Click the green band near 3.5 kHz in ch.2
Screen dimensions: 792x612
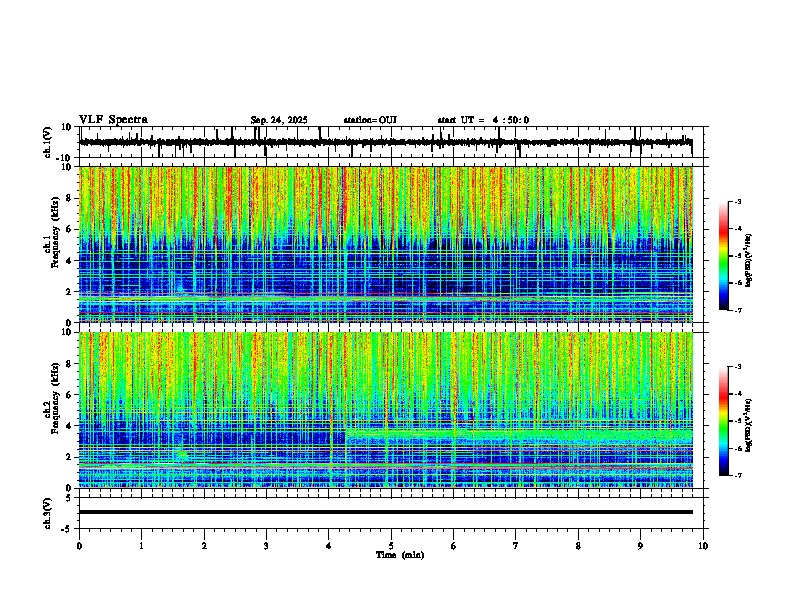click(519, 433)
